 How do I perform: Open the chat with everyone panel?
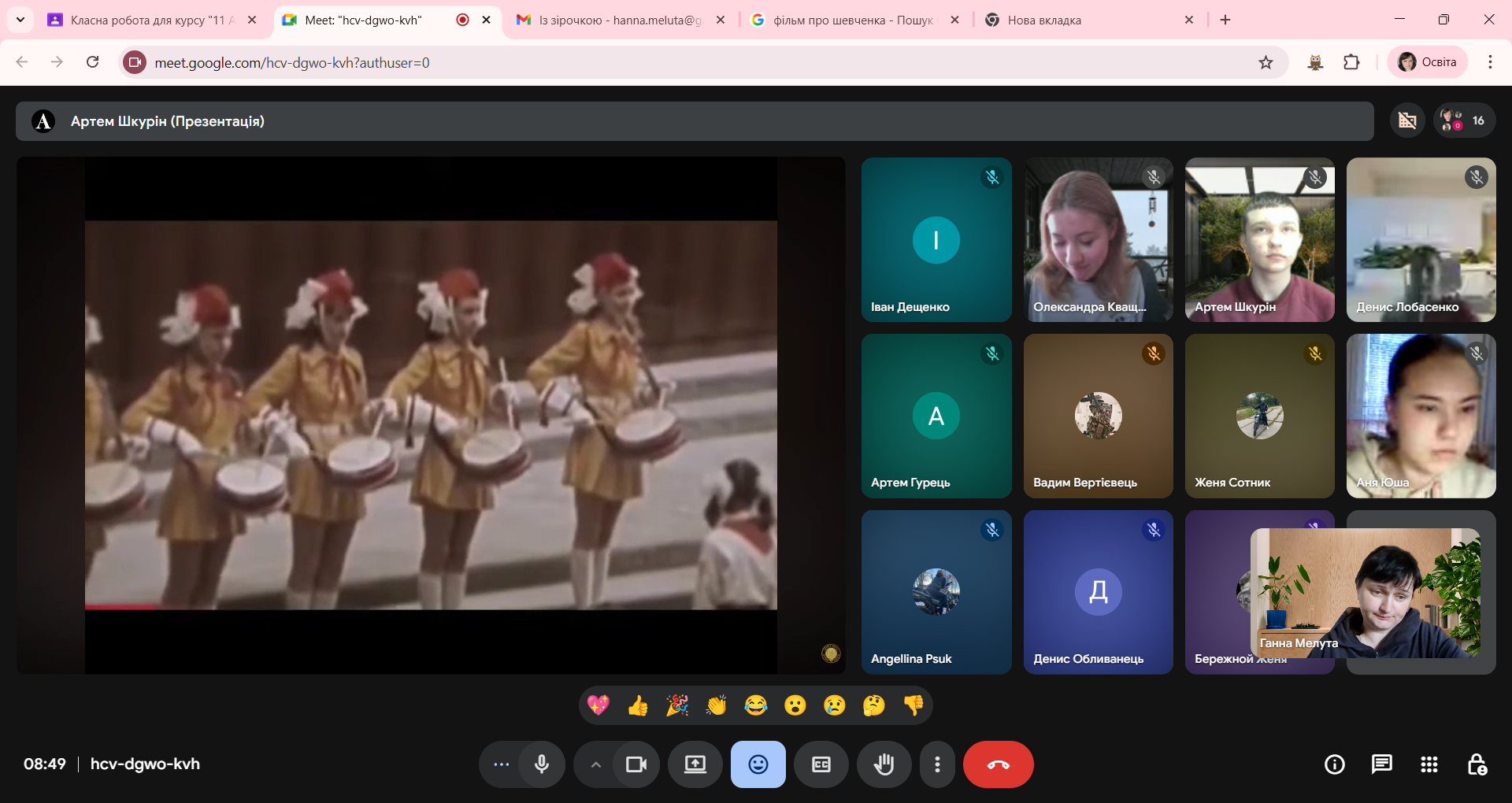1381,764
